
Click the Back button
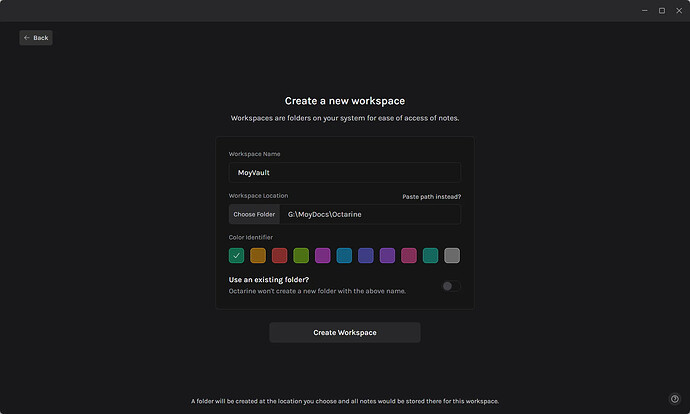click(35, 38)
